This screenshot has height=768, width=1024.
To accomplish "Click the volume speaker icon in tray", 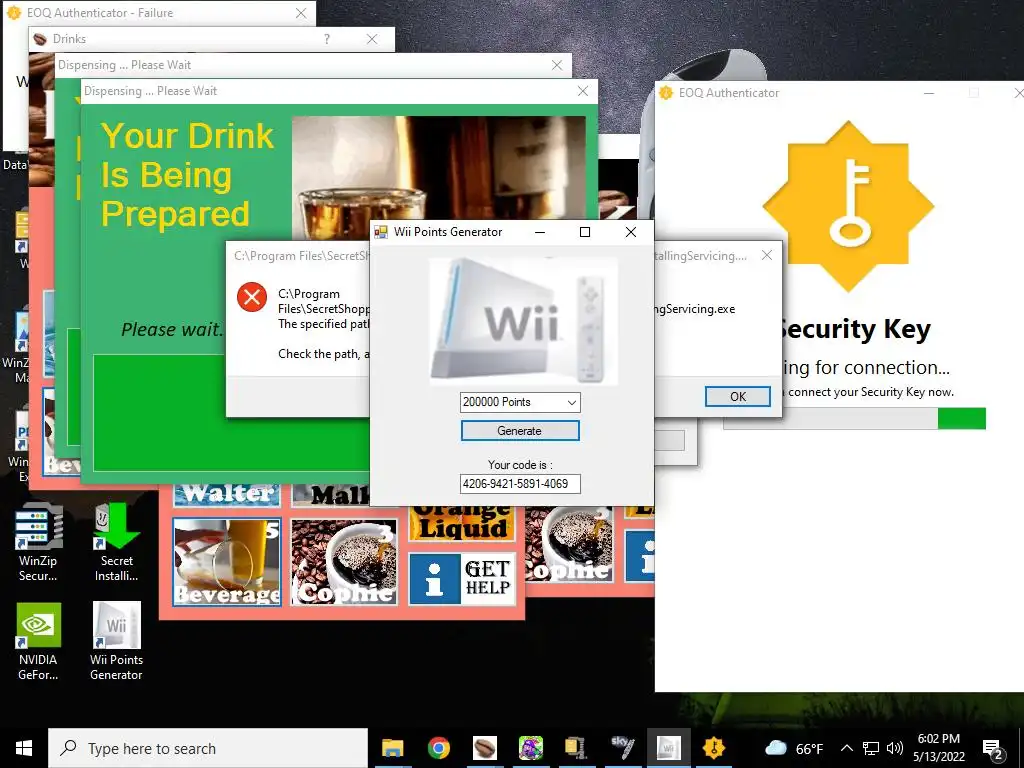I will [895, 748].
